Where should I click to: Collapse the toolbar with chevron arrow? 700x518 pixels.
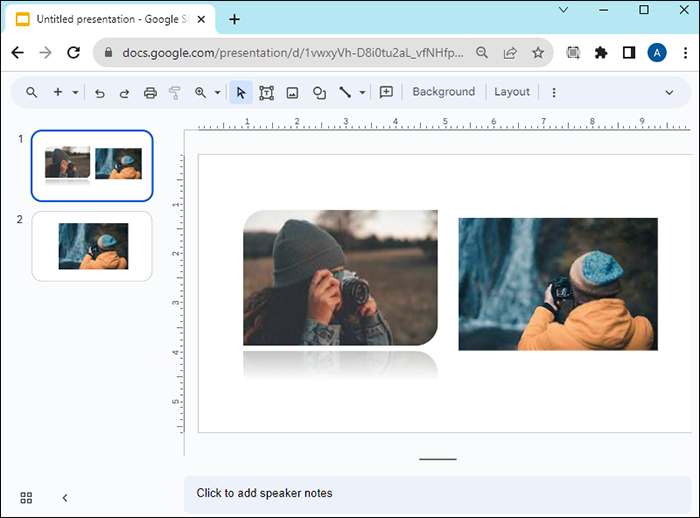pyautogui.click(x=669, y=92)
